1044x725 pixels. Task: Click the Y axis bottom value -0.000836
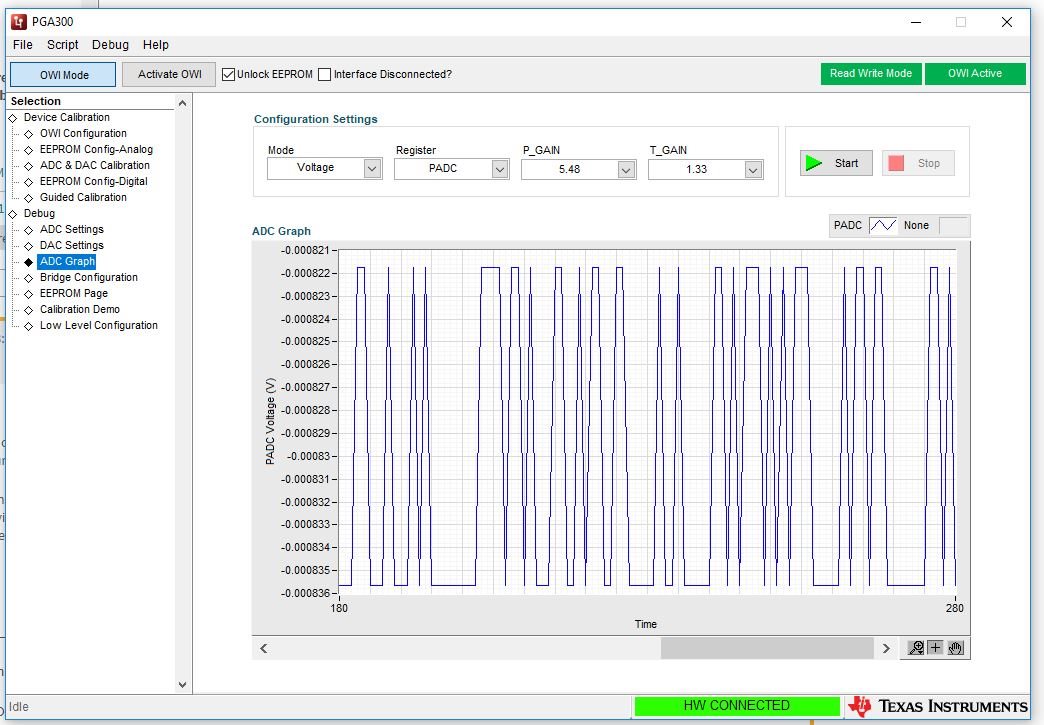coord(306,593)
